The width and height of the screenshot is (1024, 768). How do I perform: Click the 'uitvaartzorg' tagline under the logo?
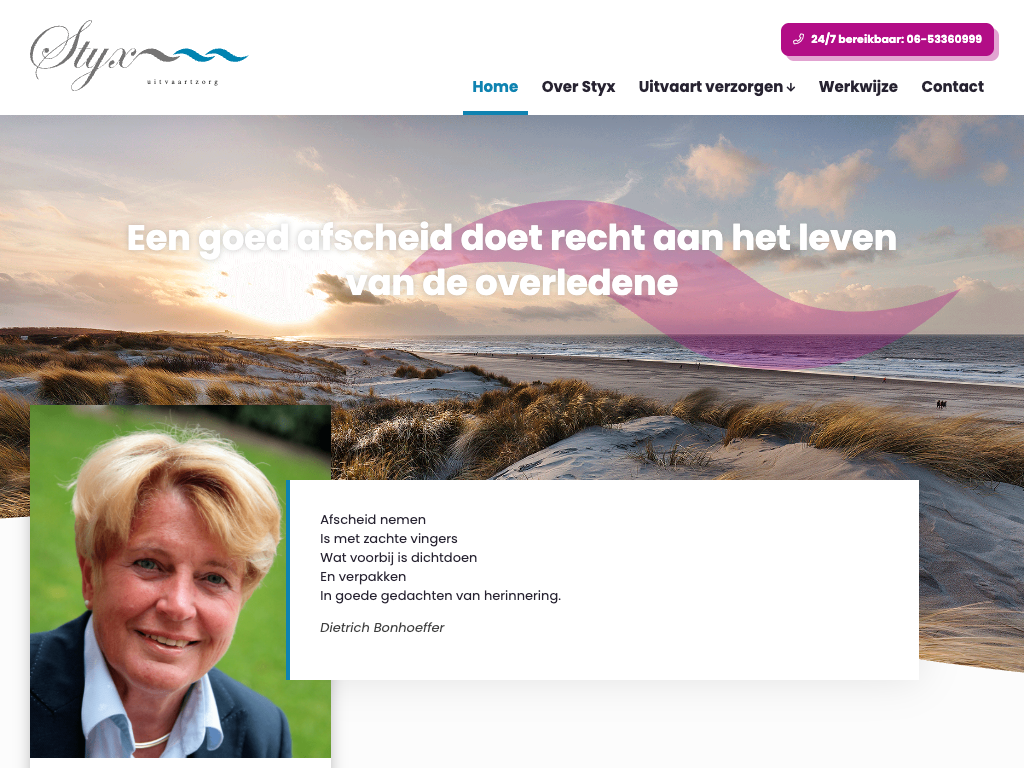click(x=183, y=82)
